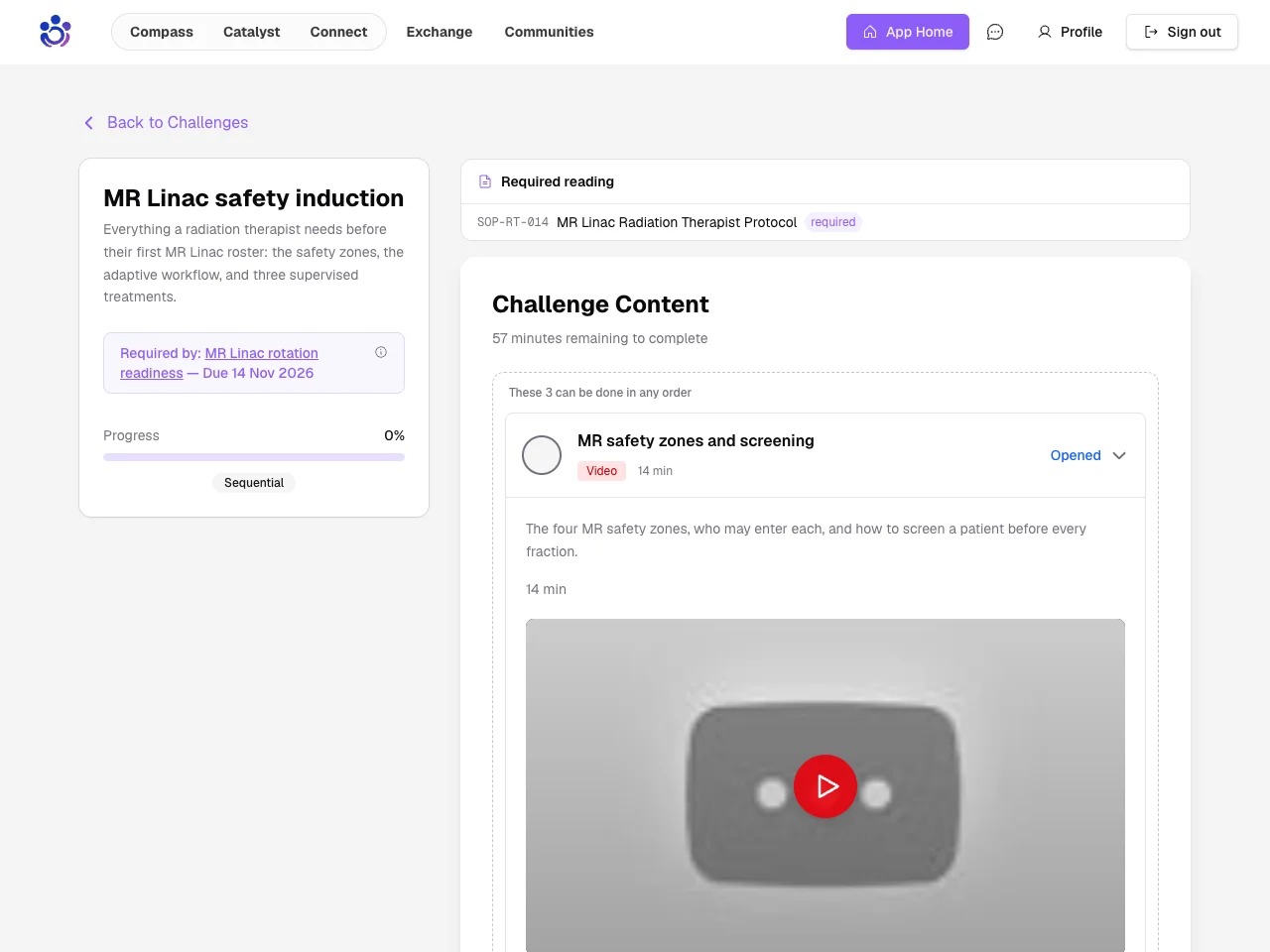
Task: Open MR Linac Radiation Therapist Protocol reading
Action: coord(677,222)
